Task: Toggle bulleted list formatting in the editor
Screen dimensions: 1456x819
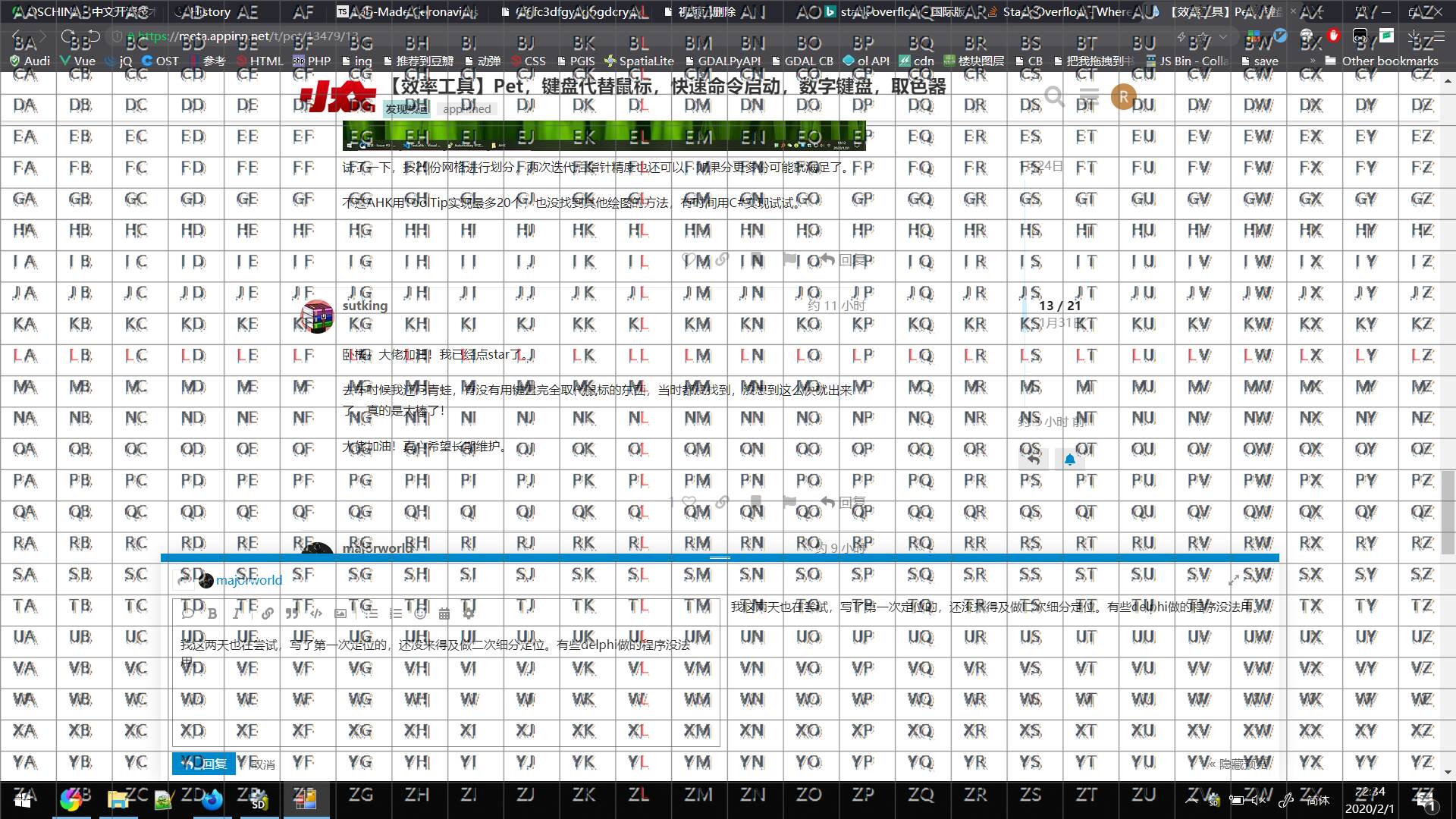Action: click(x=371, y=613)
